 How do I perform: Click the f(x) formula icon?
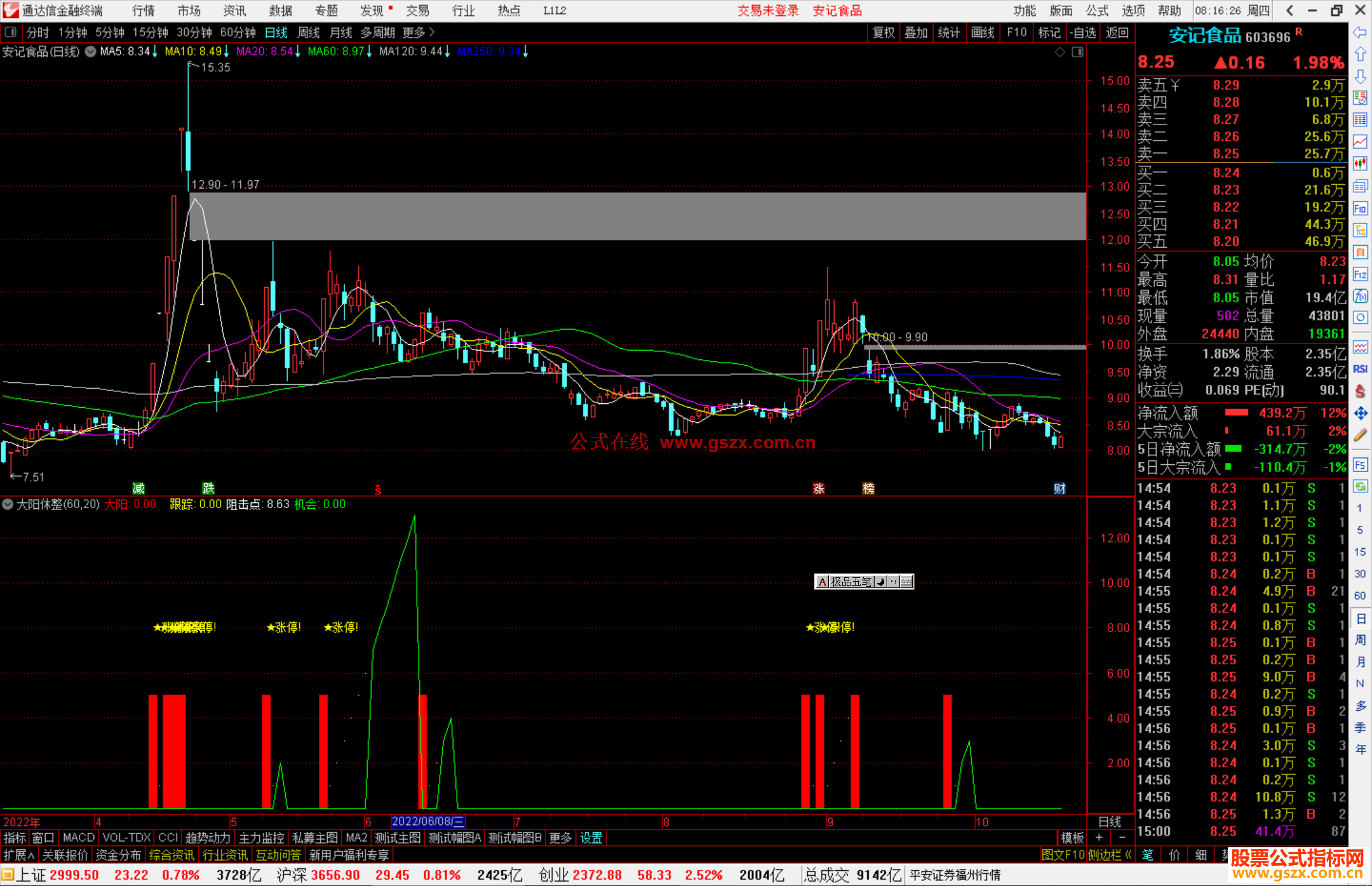coord(1360,296)
